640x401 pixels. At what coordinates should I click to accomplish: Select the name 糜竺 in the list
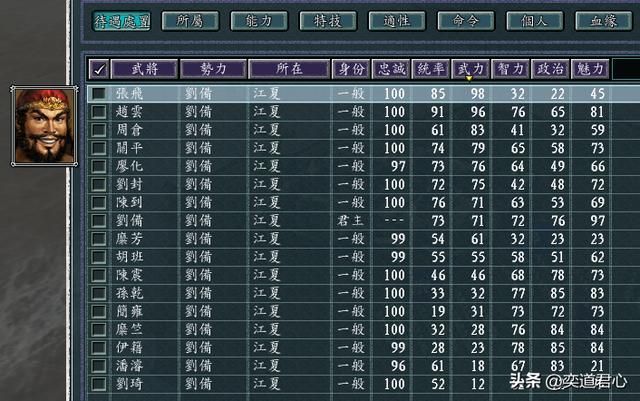click(129, 330)
